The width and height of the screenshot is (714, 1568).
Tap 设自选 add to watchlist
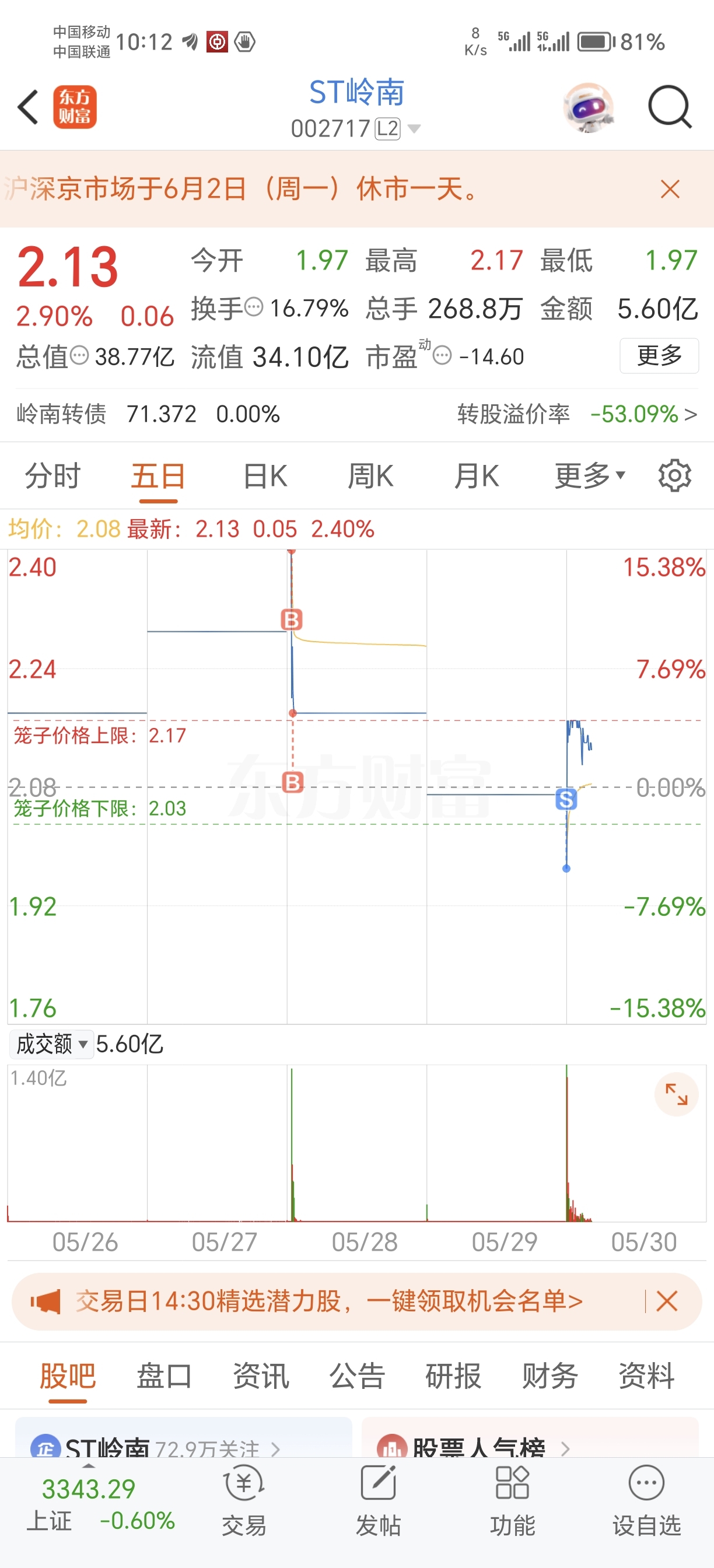coord(646,1500)
